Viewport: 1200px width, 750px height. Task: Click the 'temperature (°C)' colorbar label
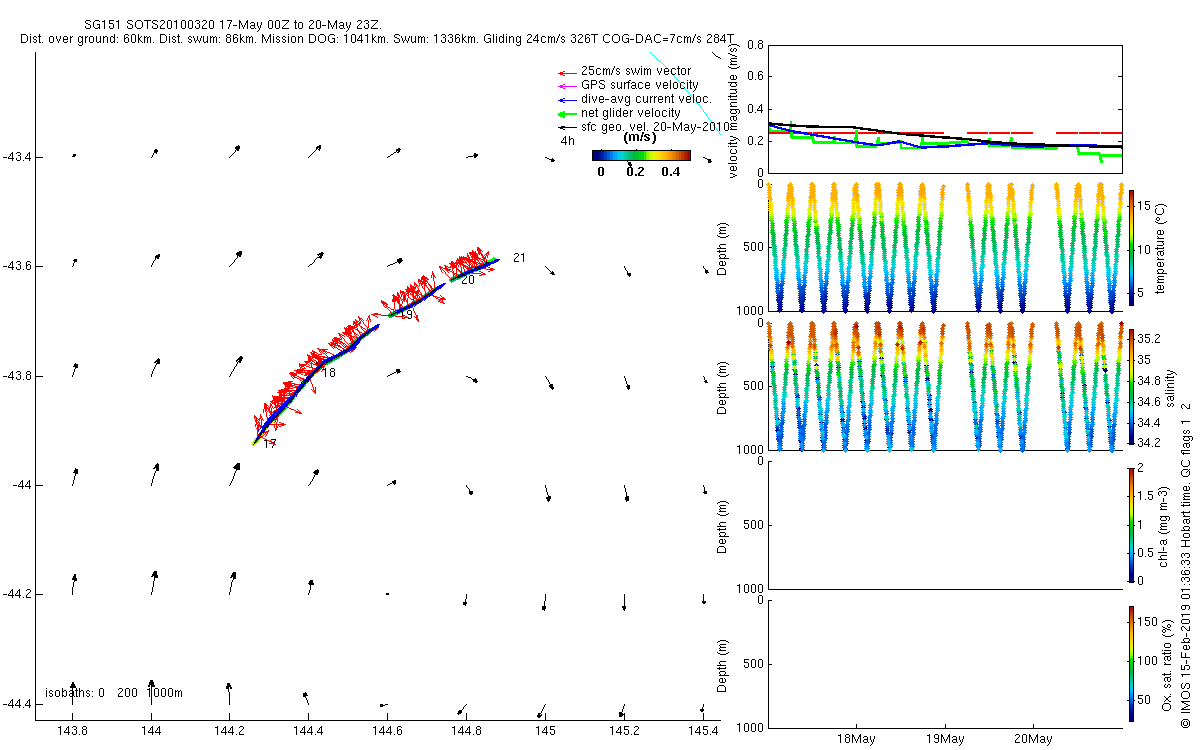(x=1162, y=247)
